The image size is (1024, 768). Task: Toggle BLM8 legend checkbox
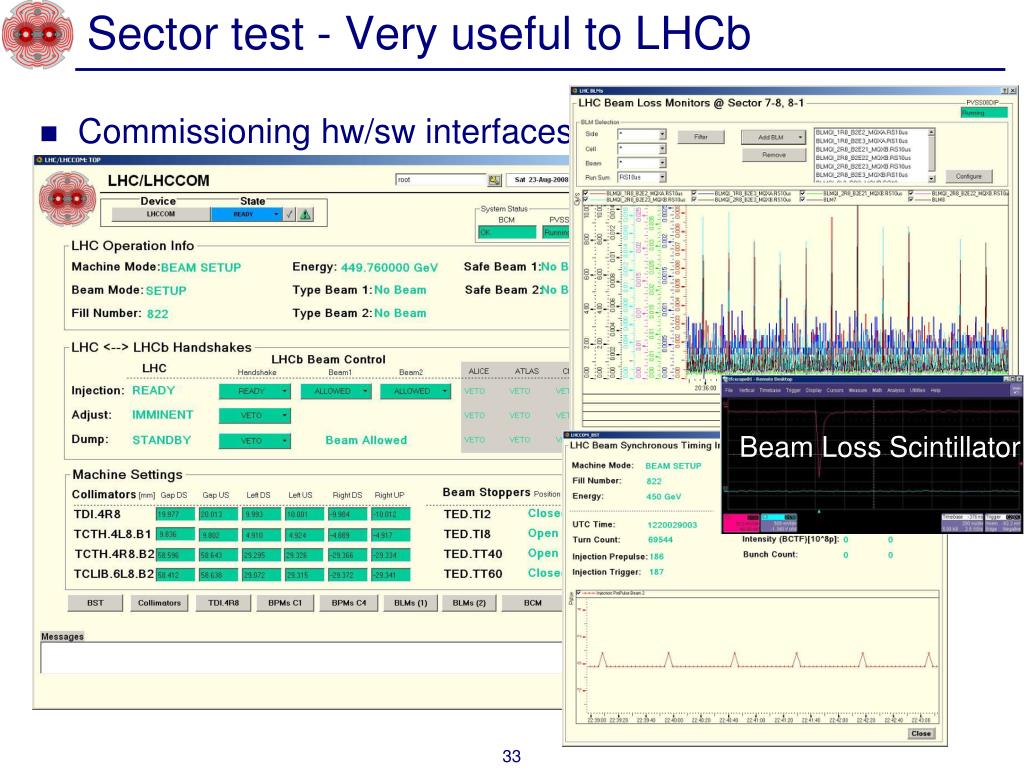click(910, 200)
